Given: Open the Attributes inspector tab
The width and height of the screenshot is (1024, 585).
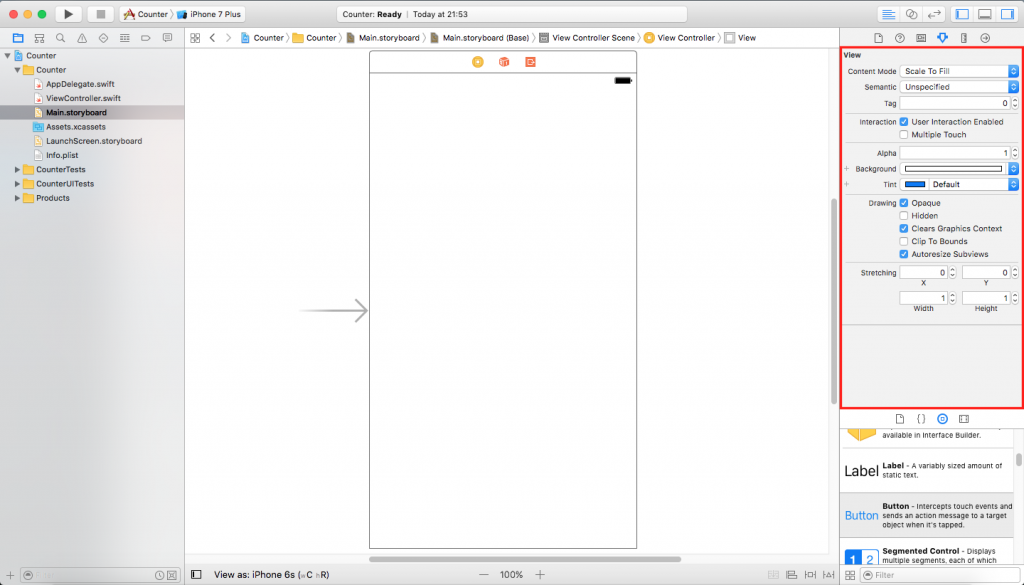Looking at the screenshot, I should [x=942, y=38].
